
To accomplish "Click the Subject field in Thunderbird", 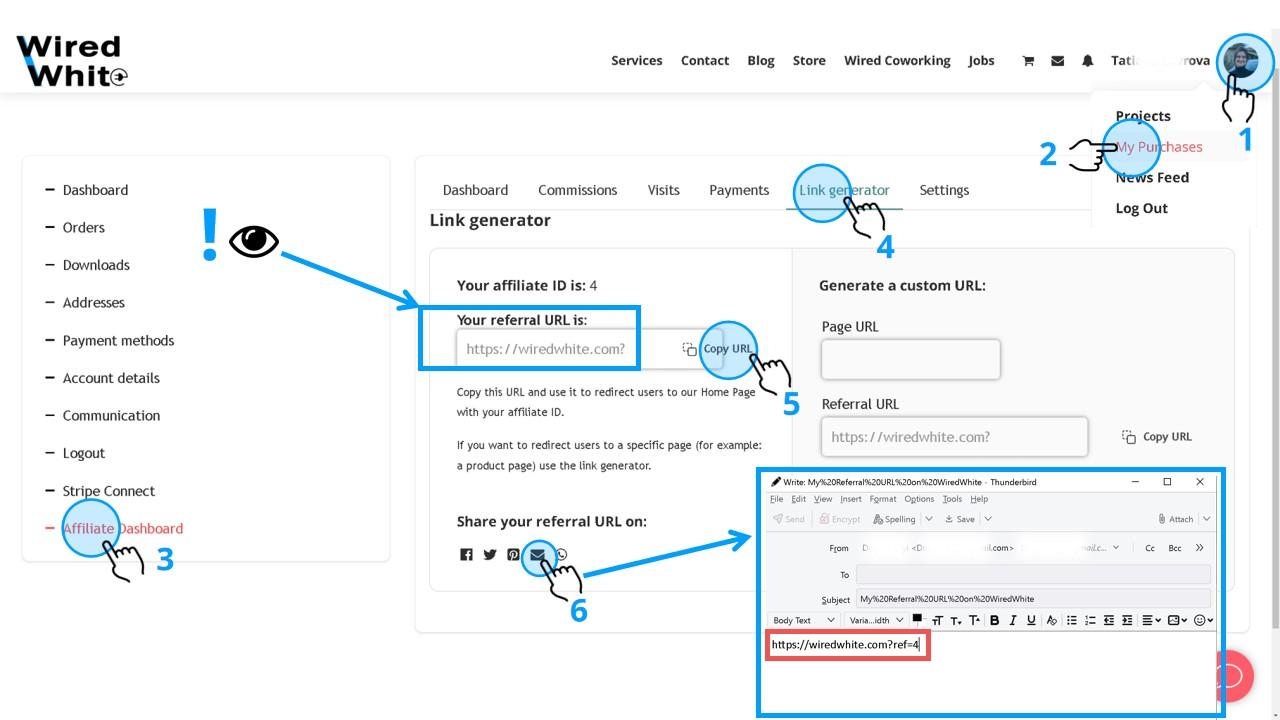I will point(1033,599).
